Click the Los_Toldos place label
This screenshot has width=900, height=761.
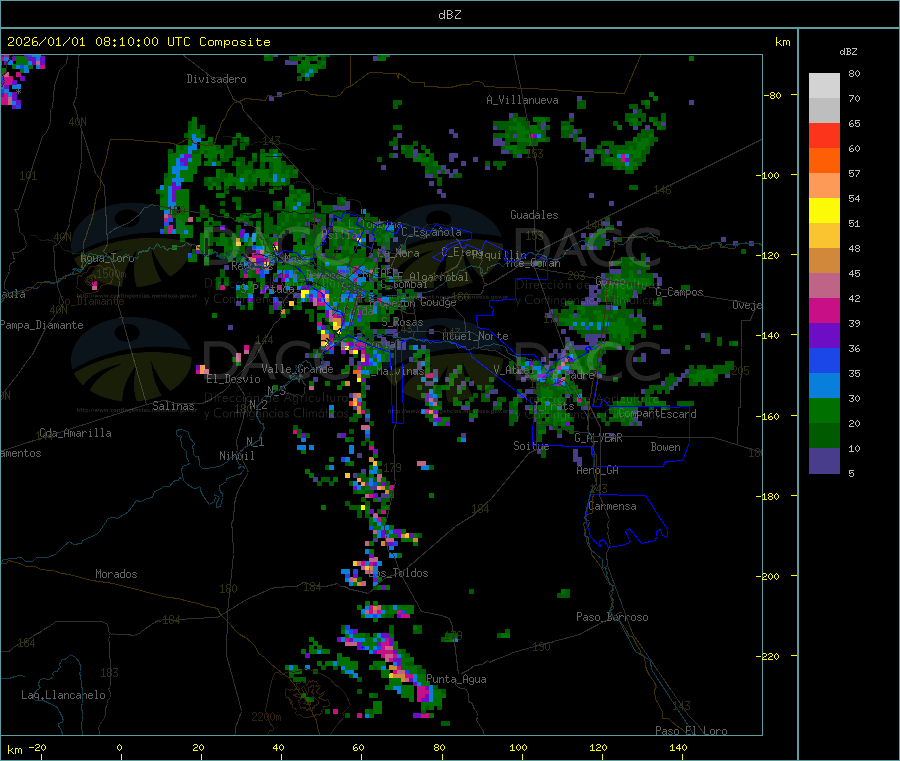point(399,573)
